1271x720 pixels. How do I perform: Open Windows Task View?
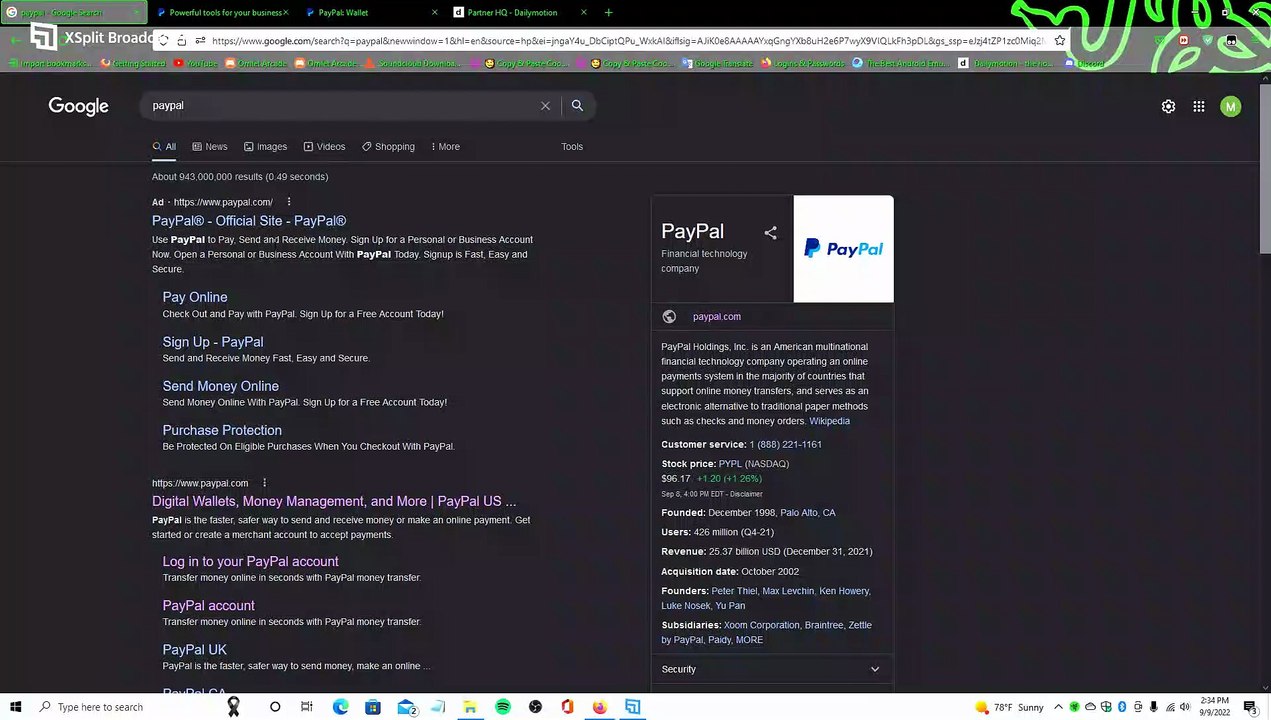307,707
